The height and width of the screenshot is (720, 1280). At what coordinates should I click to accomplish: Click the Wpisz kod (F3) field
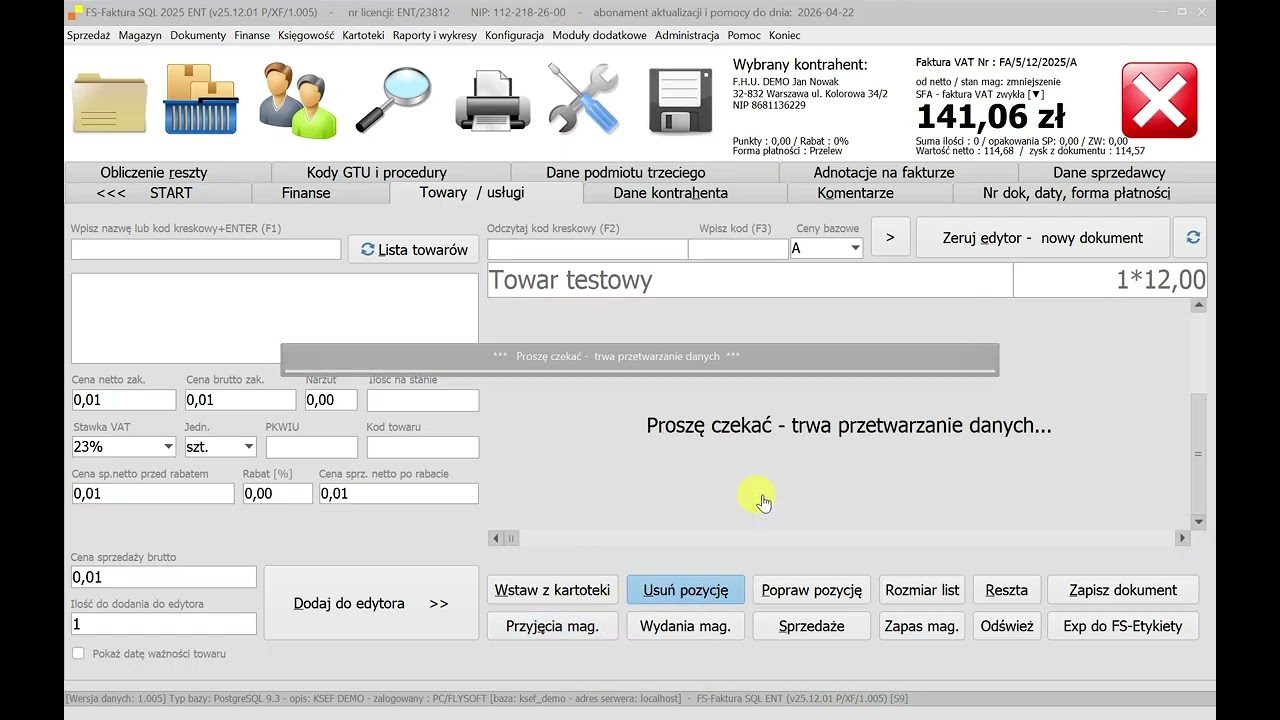[x=738, y=249]
